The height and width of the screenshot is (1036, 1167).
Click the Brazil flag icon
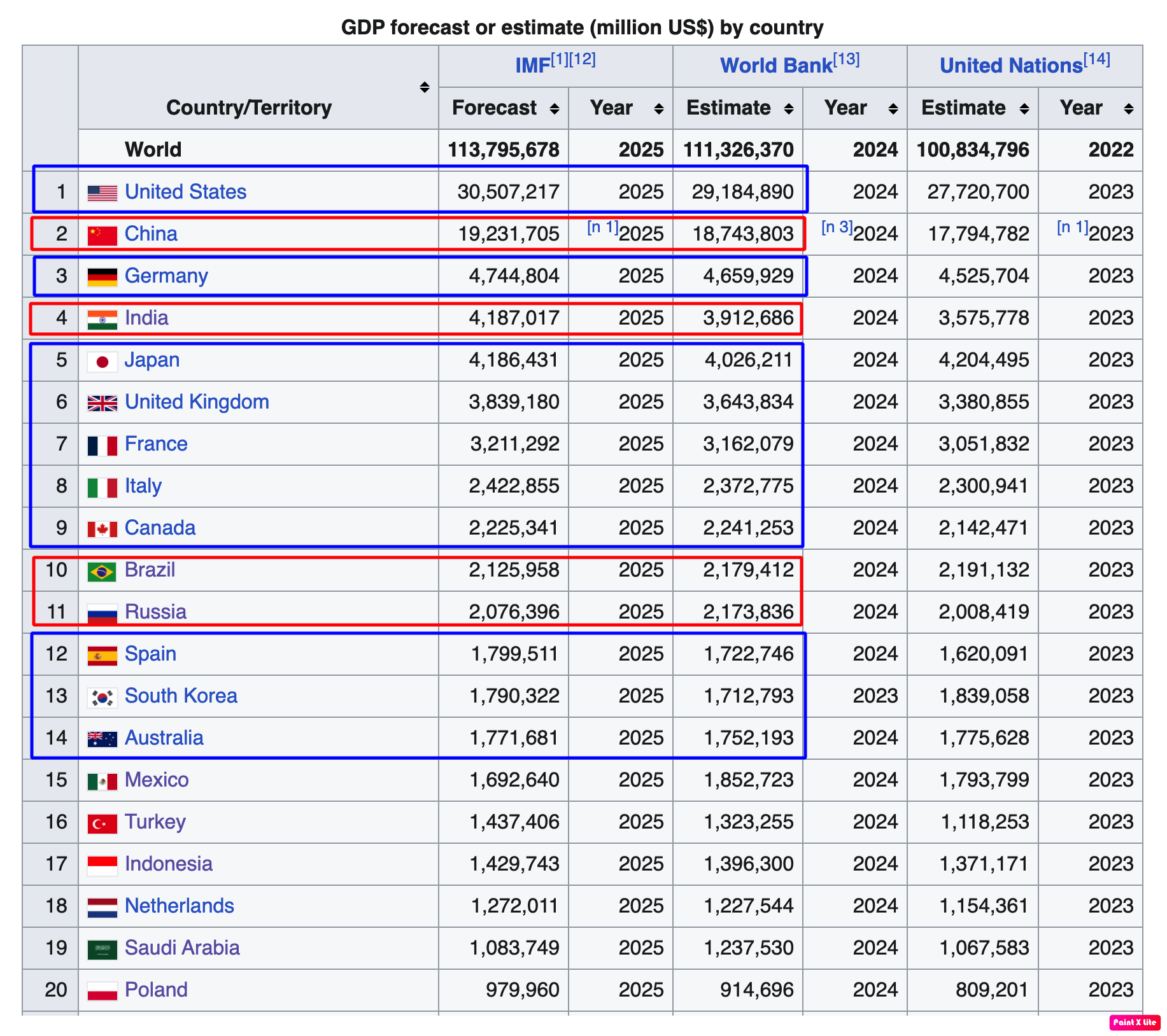102,571
